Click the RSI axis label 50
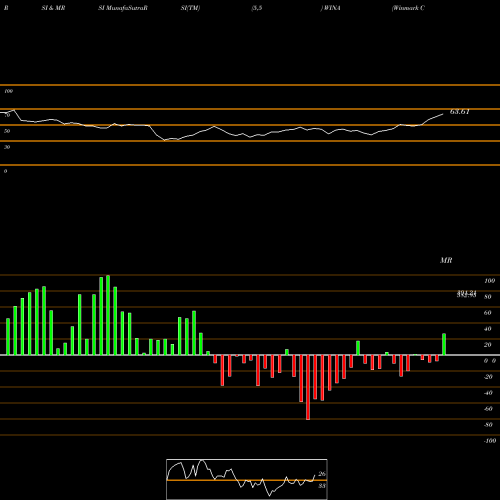500x500 pixels. pos(7,131)
